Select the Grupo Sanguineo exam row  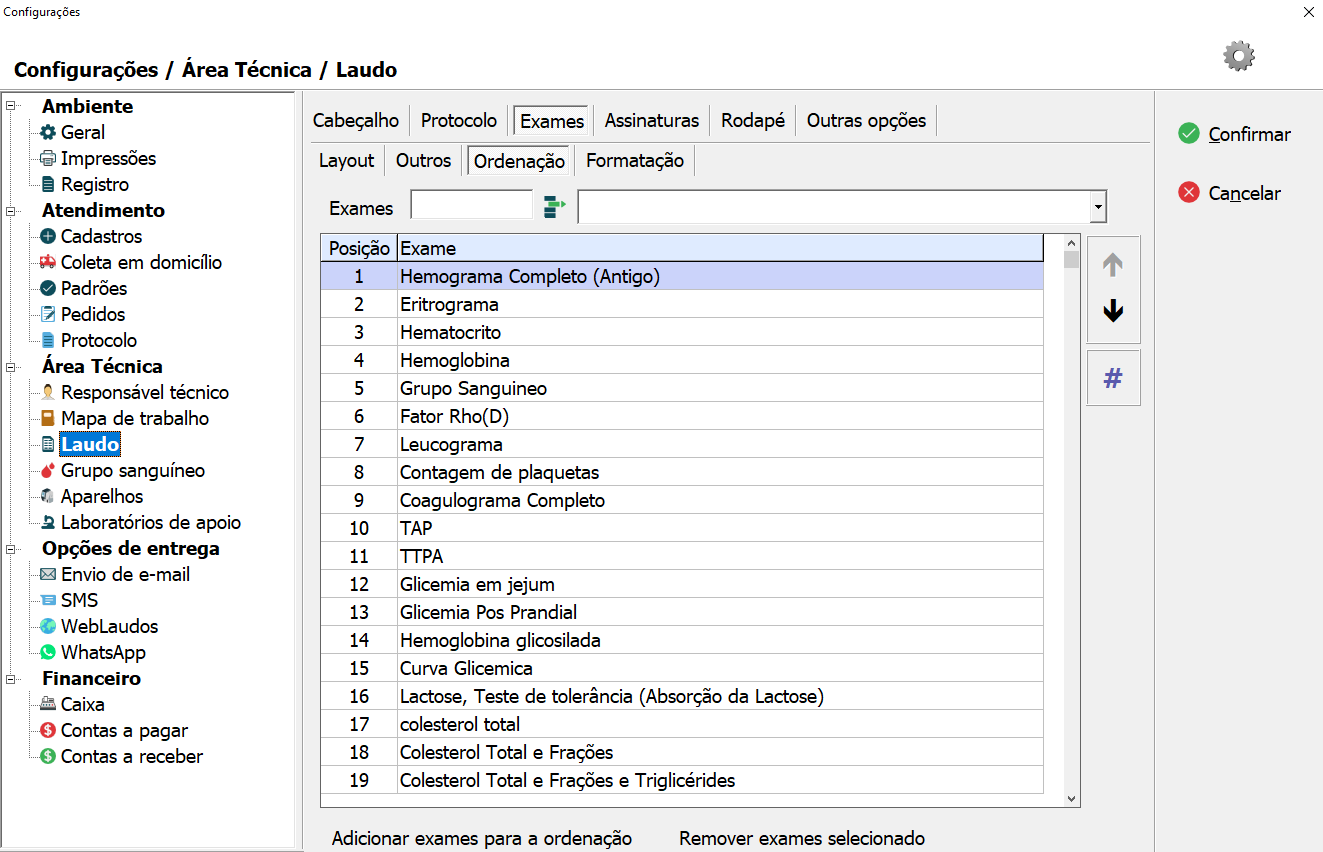point(682,388)
